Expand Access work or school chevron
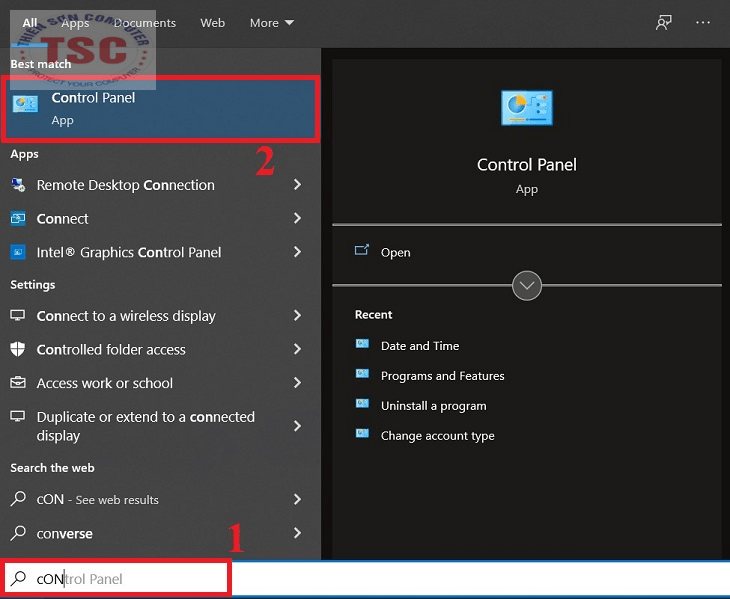Screen dimensions: 730x599 point(297,383)
